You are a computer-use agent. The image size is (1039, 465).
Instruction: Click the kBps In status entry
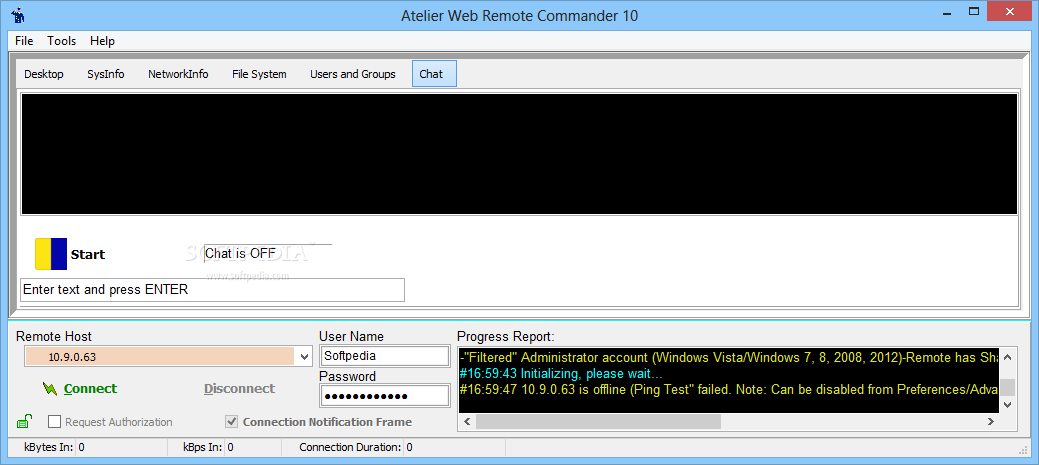pyautogui.click(x=208, y=447)
